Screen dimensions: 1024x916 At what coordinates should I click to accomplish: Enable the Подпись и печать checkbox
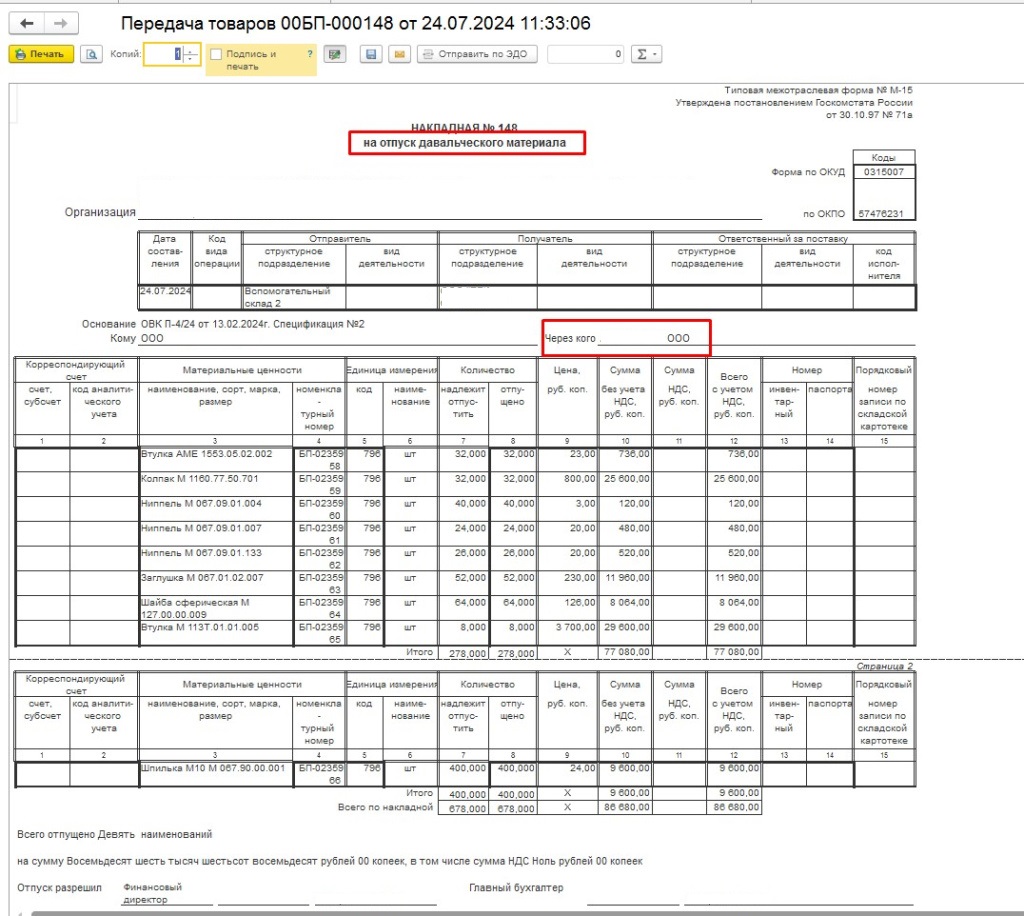pos(216,54)
